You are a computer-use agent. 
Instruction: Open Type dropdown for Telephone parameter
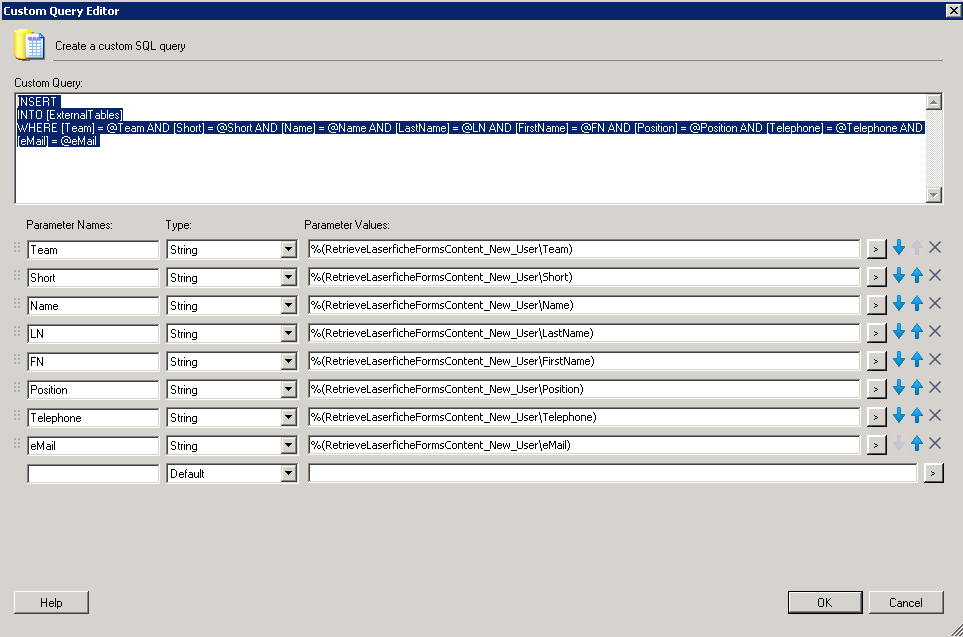[289, 417]
